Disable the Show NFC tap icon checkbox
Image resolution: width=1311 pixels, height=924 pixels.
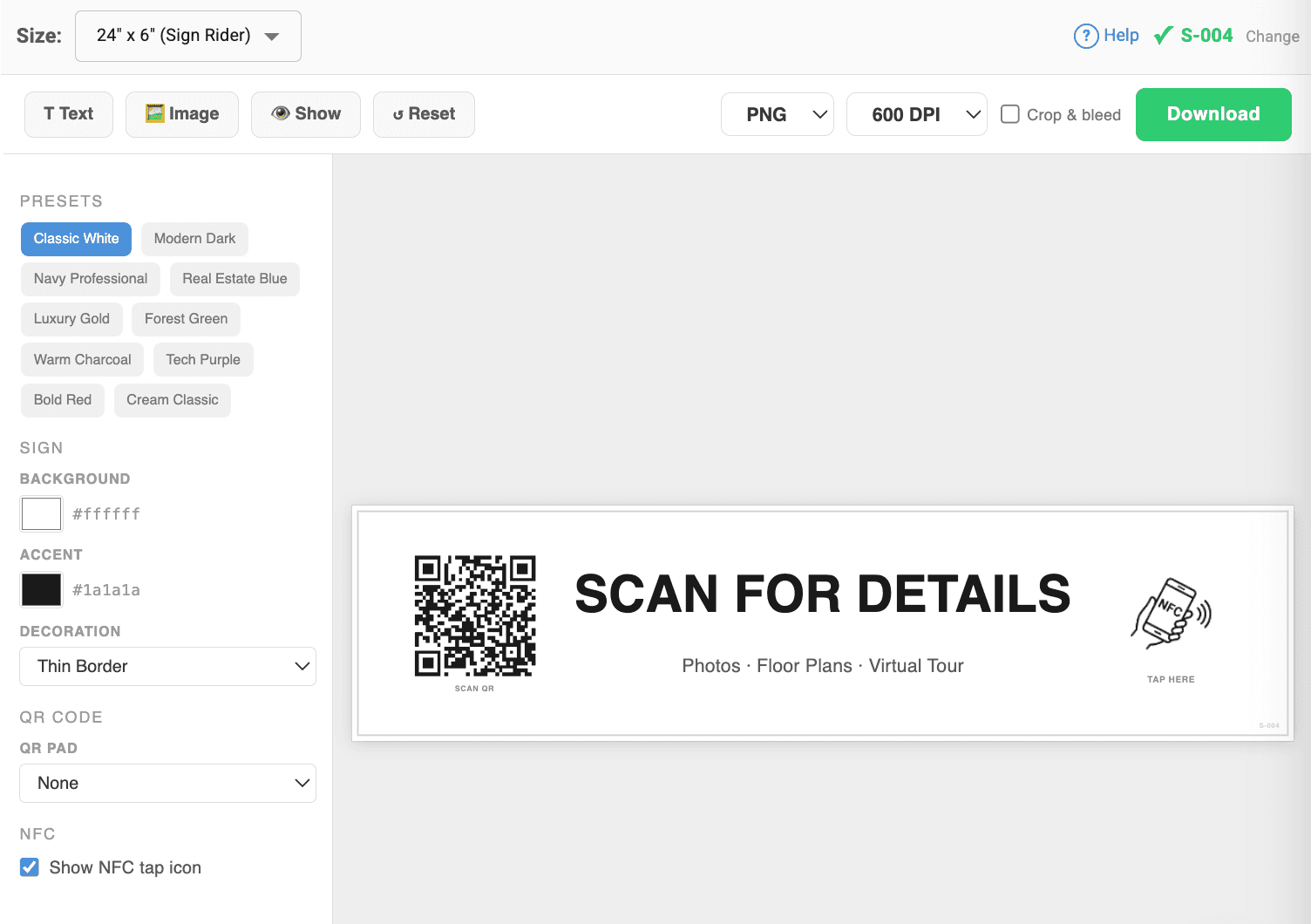[x=29, y=866]
